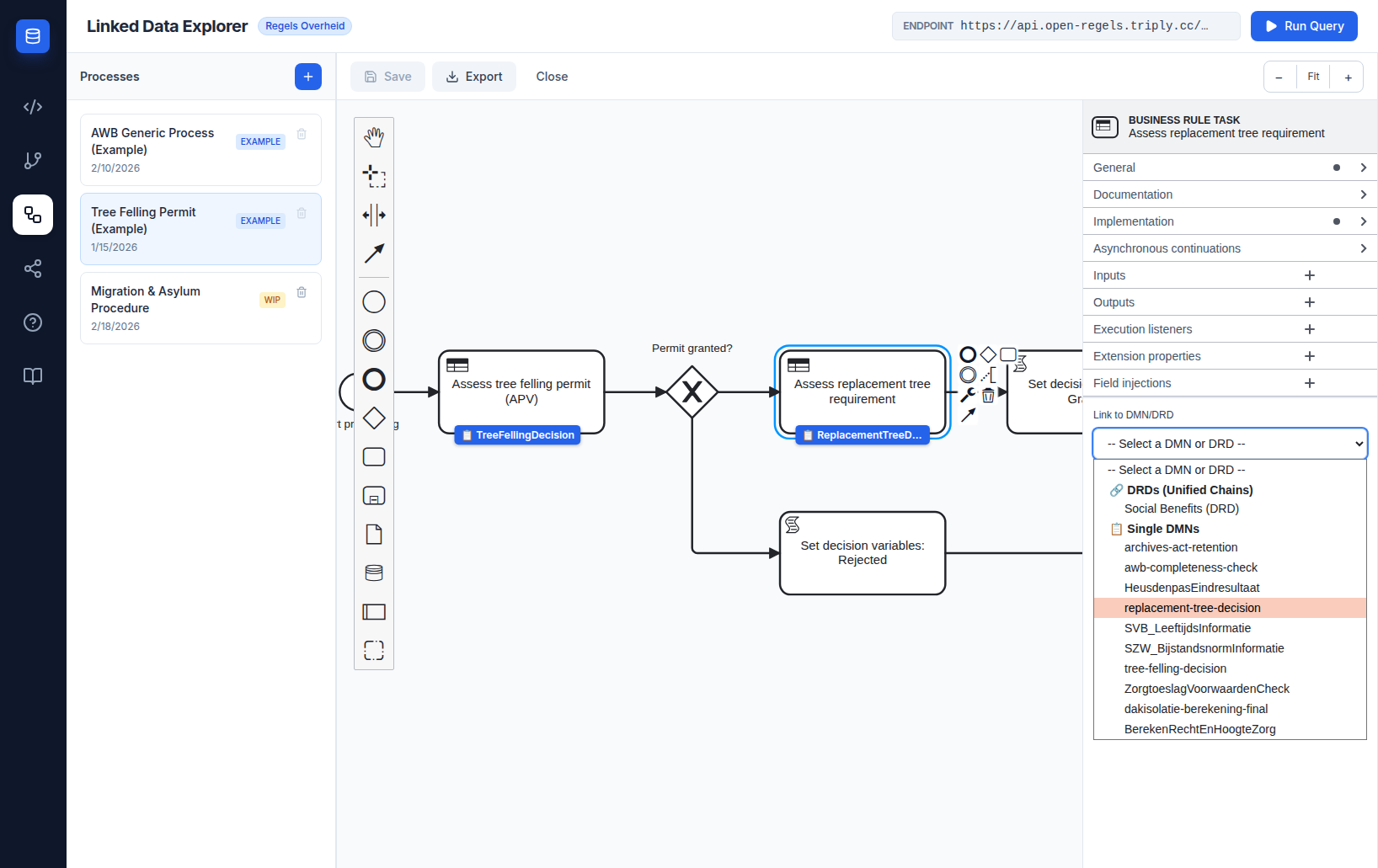Viewport: 1378px width, 868px height.
Task: Activate the Global Connect tool
Action: tap(373, 253)
